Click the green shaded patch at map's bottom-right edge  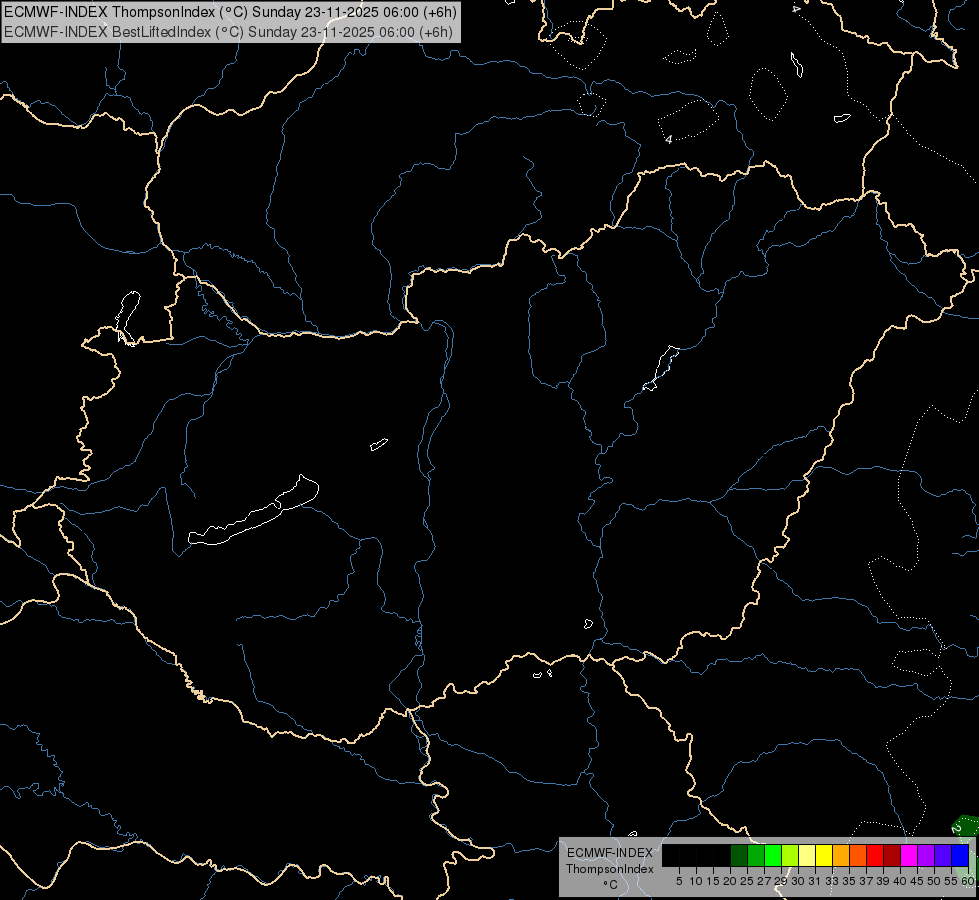[x=966, y=825]
